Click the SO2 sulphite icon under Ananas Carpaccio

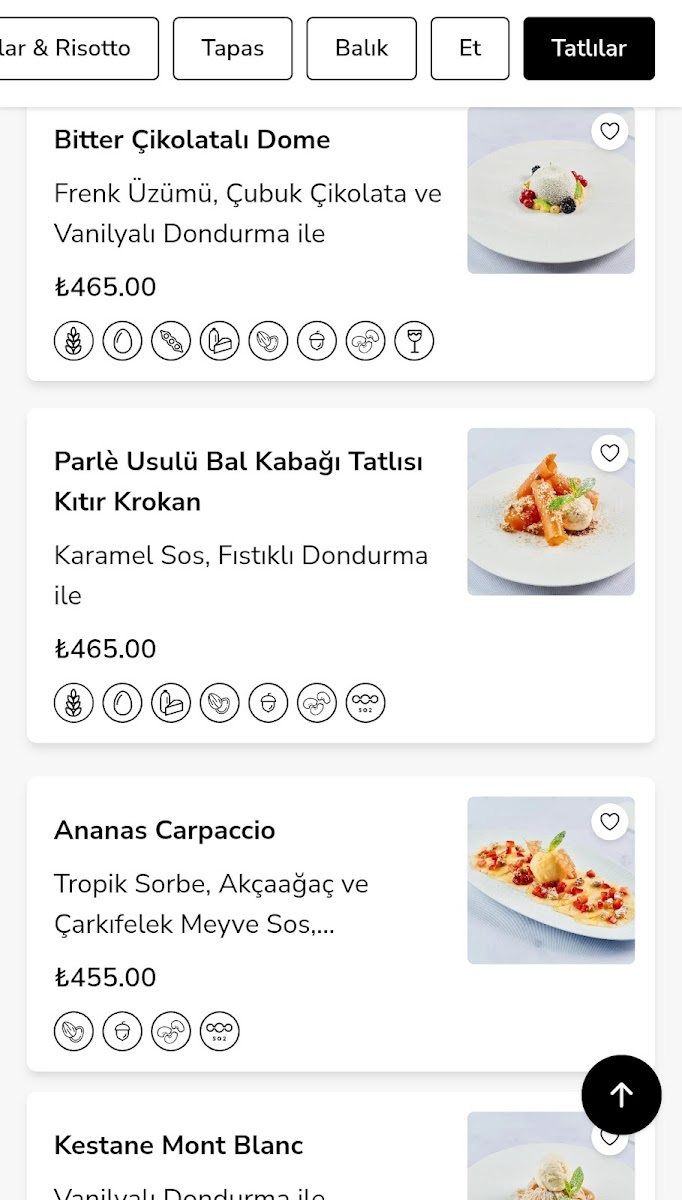click(x=220, y=1031)
